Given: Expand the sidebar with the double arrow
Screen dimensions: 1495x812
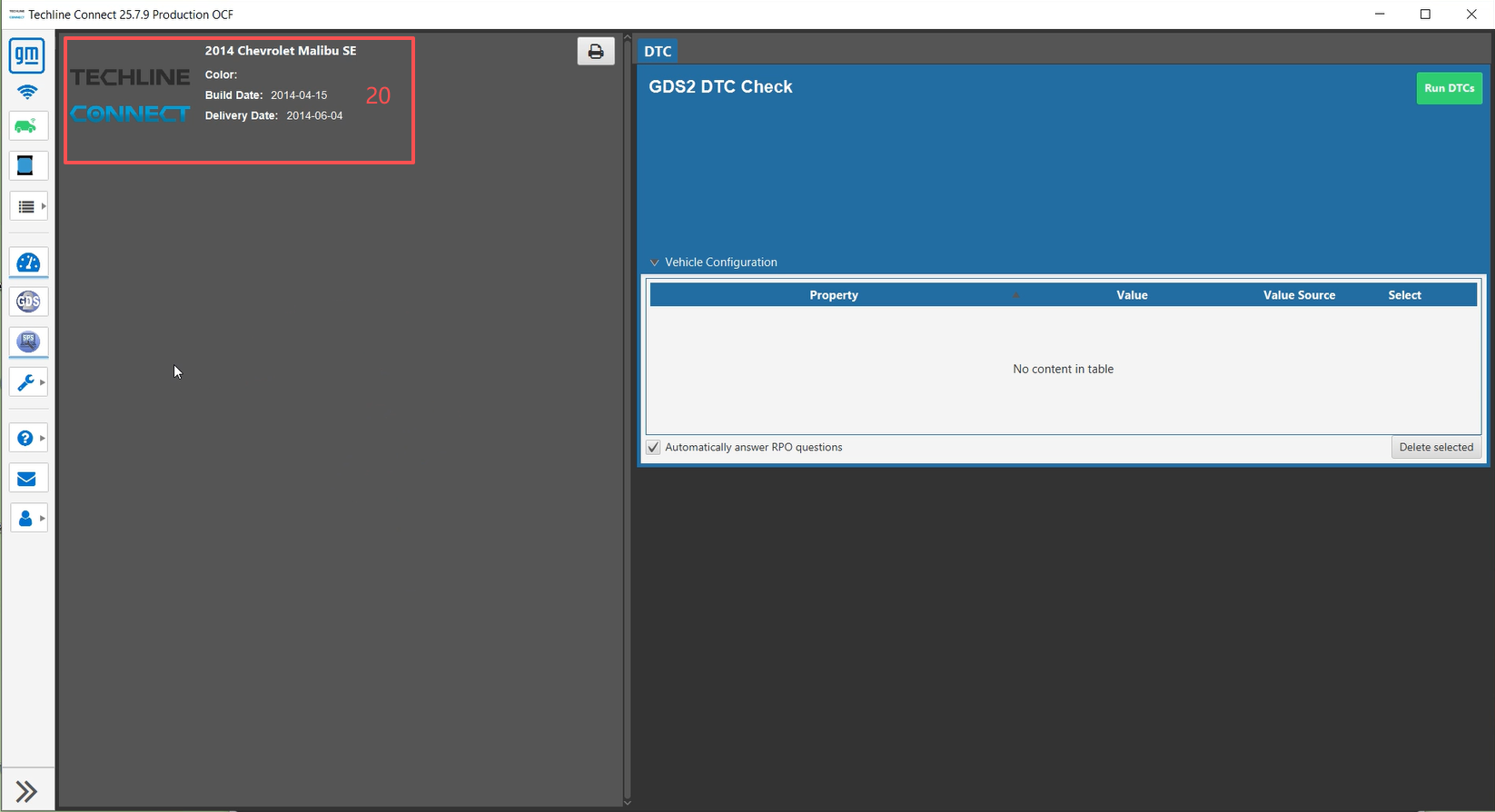Looking at the screenshot, I should [x=26, y=791].
